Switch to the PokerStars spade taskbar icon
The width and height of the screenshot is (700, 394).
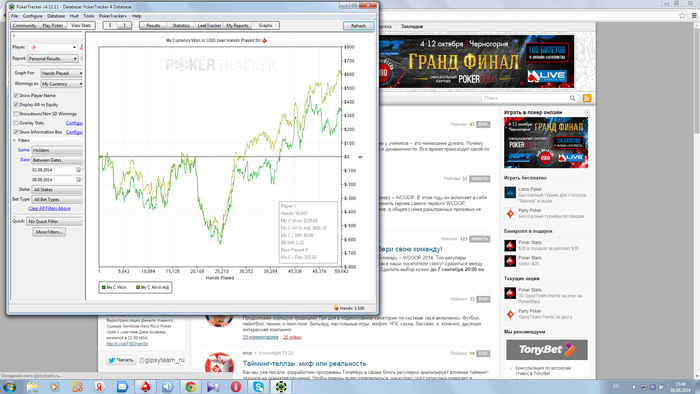click(146, 387)
